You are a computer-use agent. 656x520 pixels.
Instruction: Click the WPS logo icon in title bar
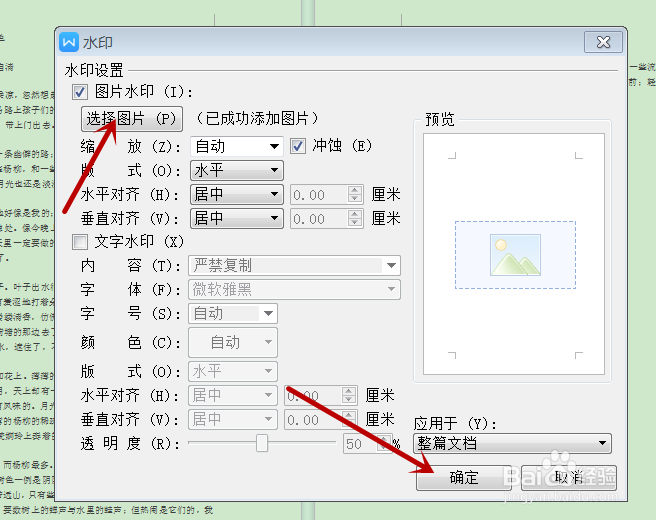click(x=69, y=42)
